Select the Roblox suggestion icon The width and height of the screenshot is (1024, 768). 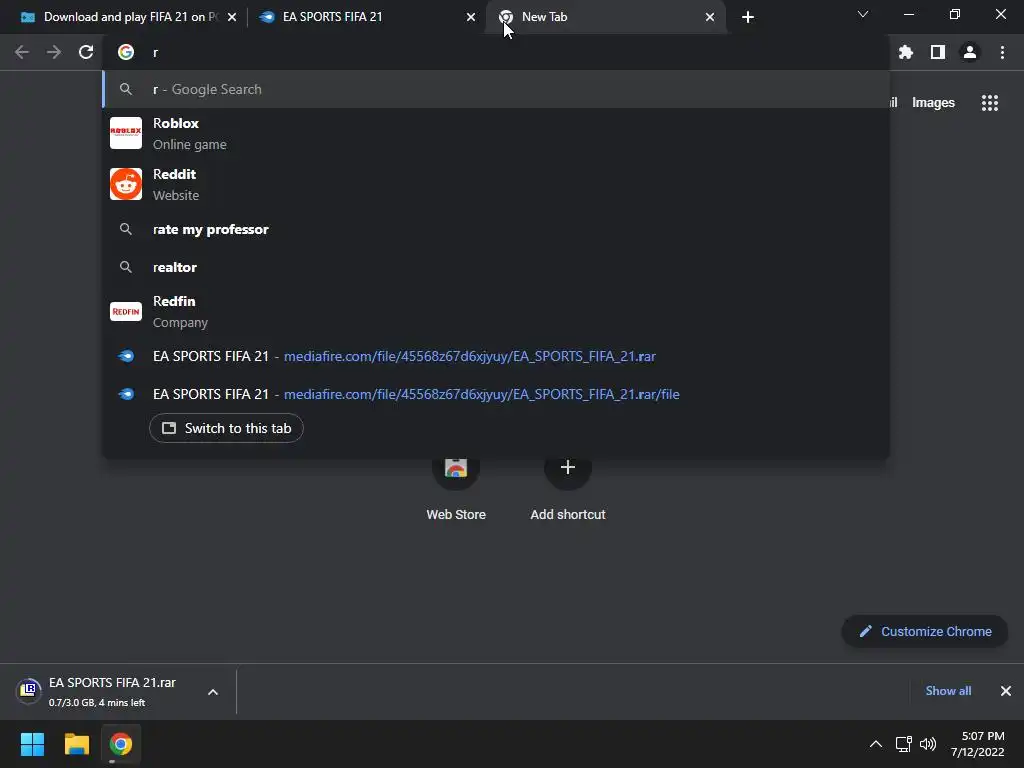pyautogui.click(x=126, y=133)
